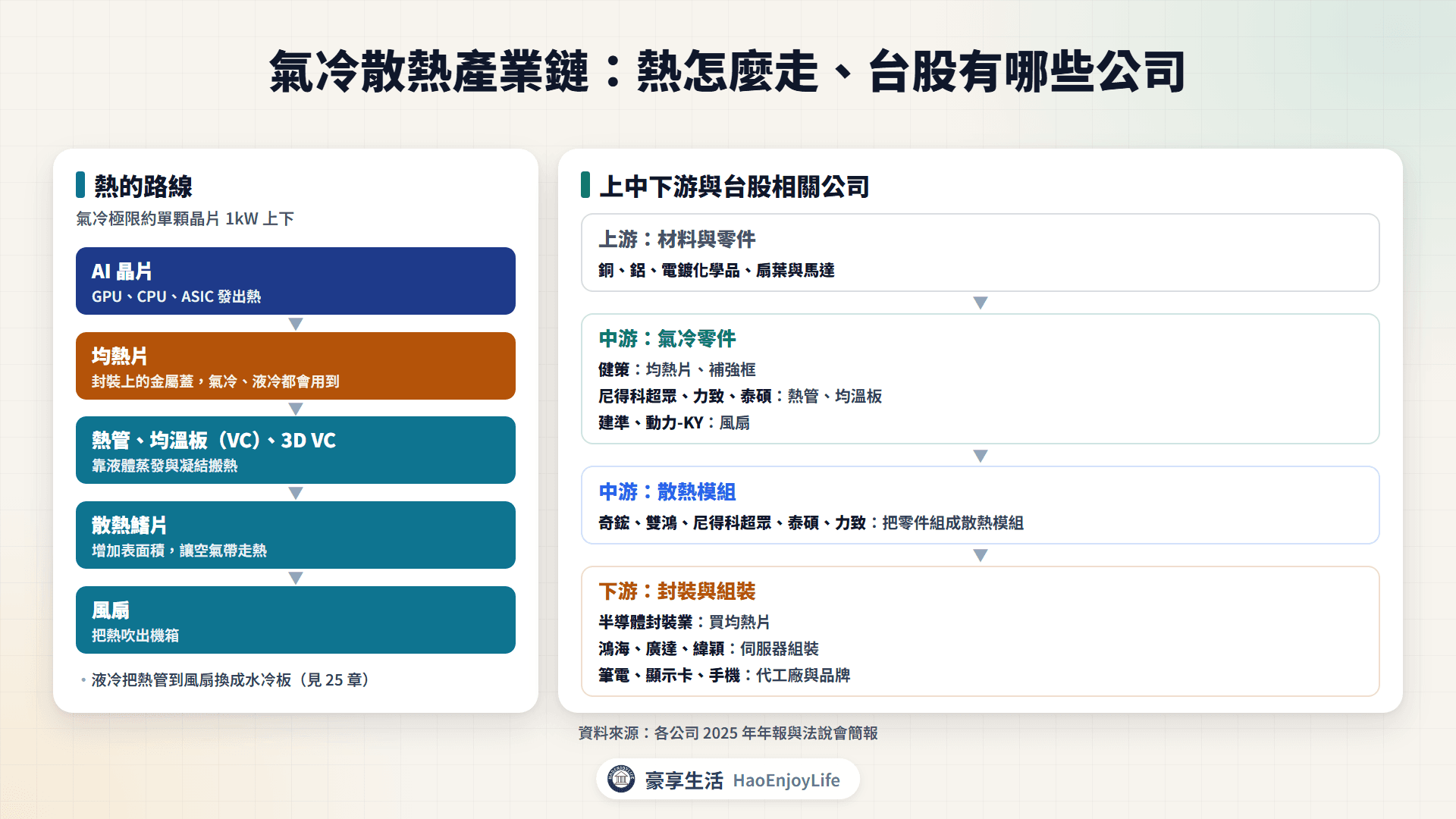Click the 中游：散熱模組 heading
The width and height of the screenshot is (1456, 819).
[x=667, y=491]
